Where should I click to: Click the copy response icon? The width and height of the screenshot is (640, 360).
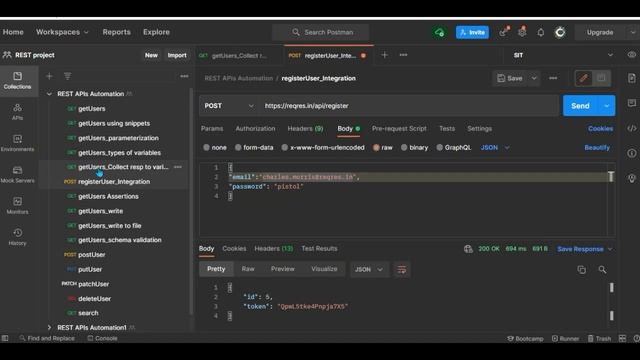point(581,269)
